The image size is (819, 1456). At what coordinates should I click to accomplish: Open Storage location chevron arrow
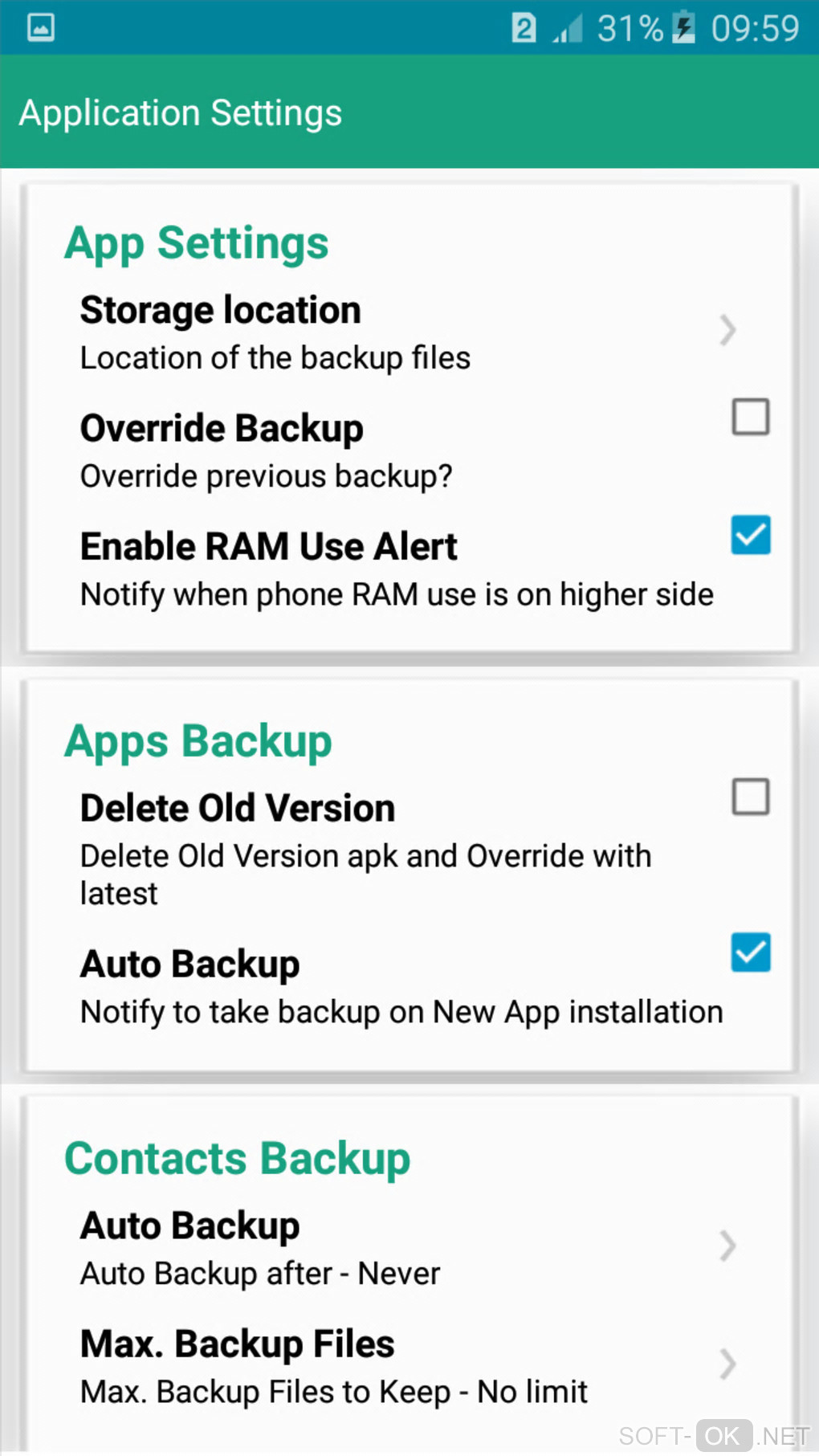pos(727,330)
